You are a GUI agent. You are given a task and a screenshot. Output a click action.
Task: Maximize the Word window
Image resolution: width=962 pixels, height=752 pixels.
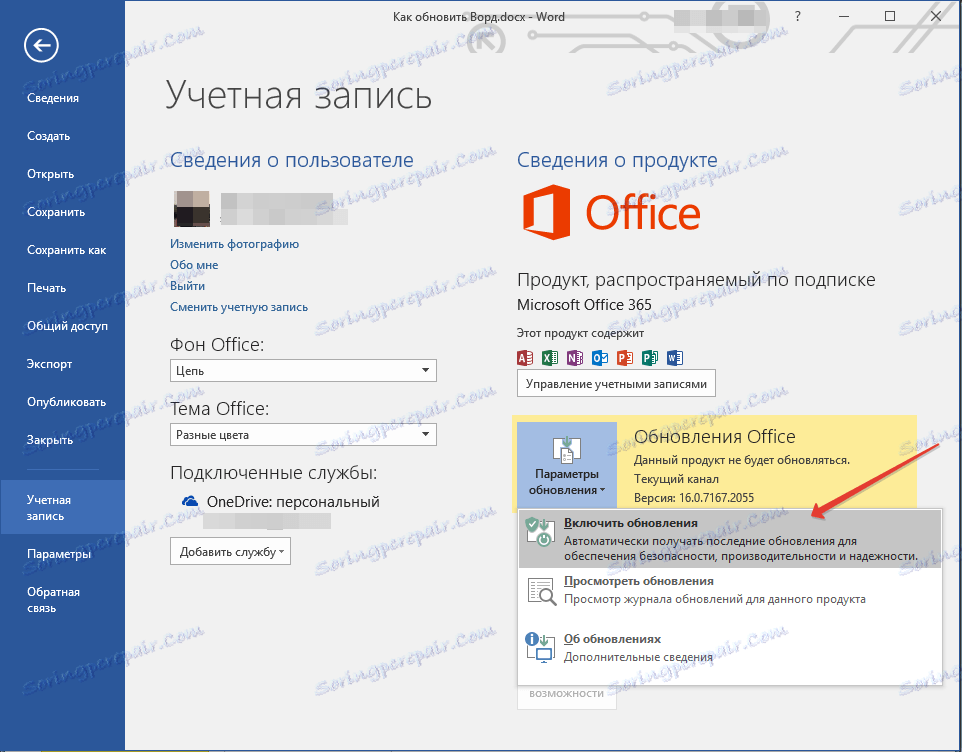click(x=890, y=17)
